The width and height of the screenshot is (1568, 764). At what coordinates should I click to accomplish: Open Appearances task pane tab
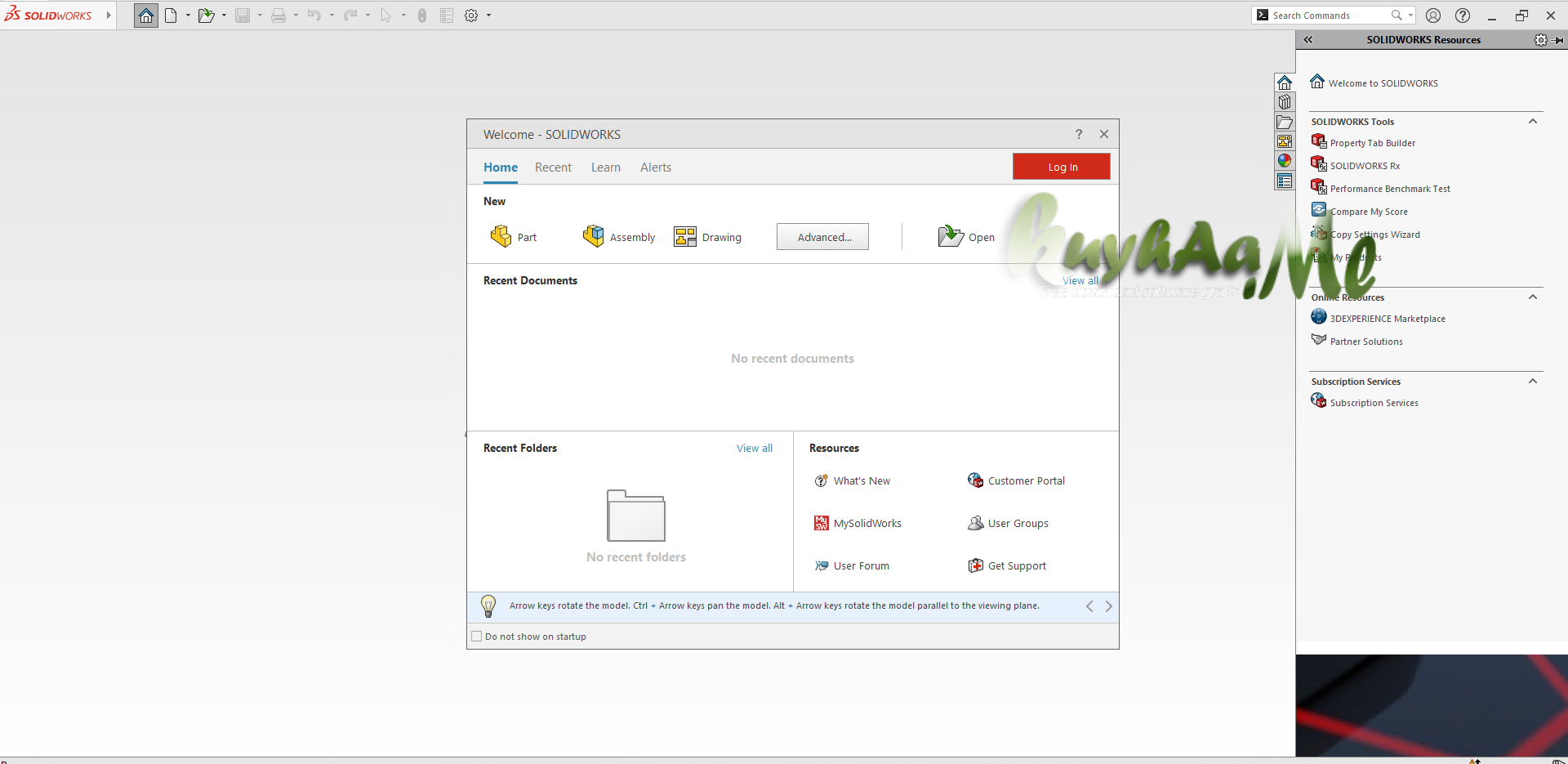[1285, 161]
